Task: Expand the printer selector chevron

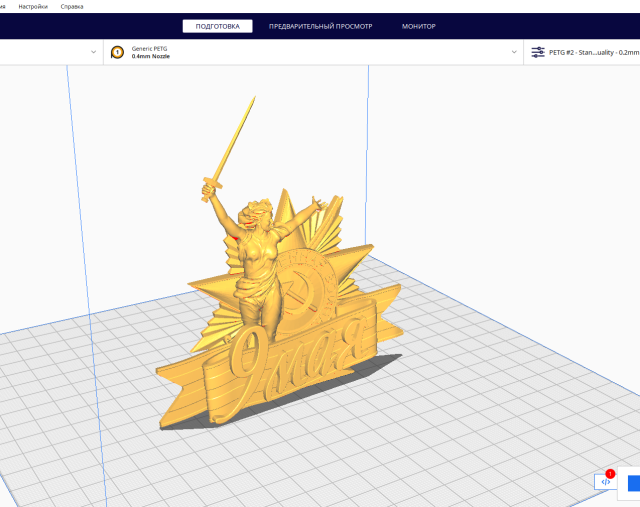Action: point(94,52)
